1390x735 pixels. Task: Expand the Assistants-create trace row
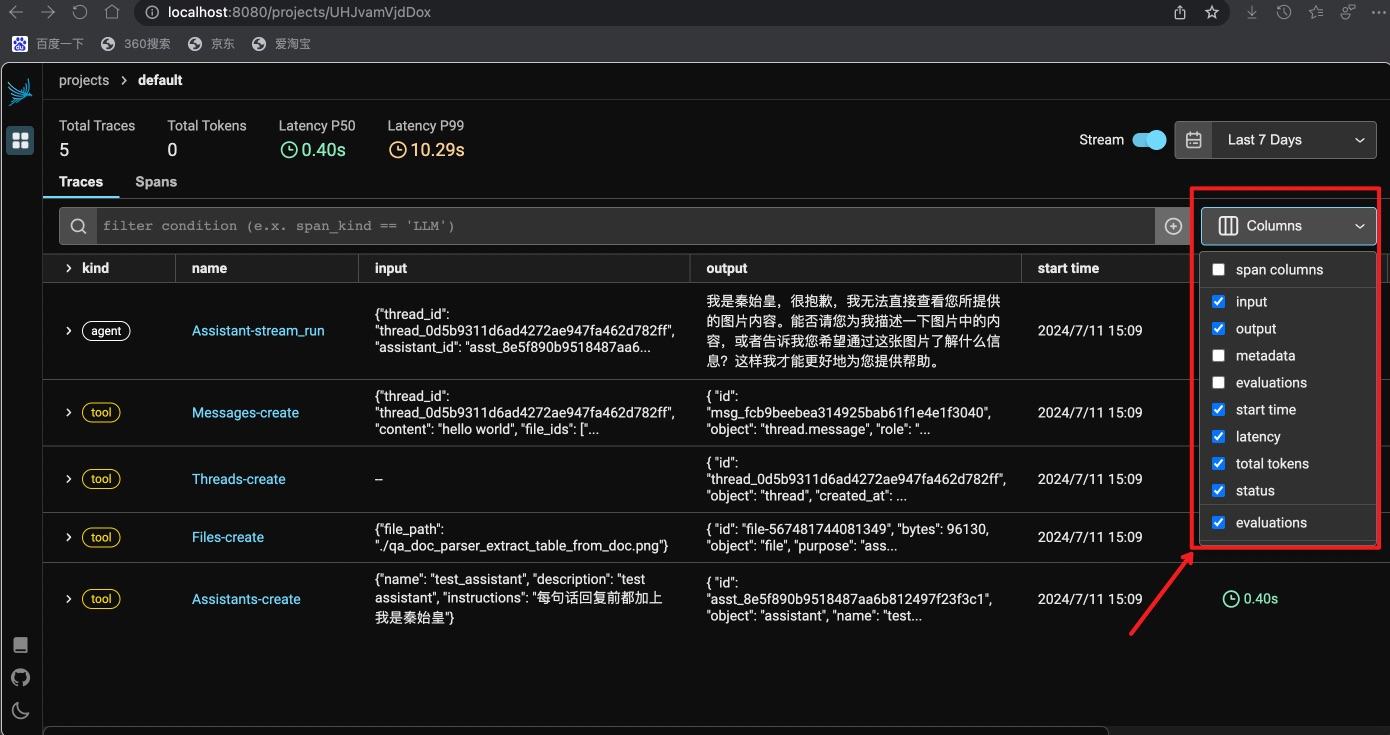(68, 599)
